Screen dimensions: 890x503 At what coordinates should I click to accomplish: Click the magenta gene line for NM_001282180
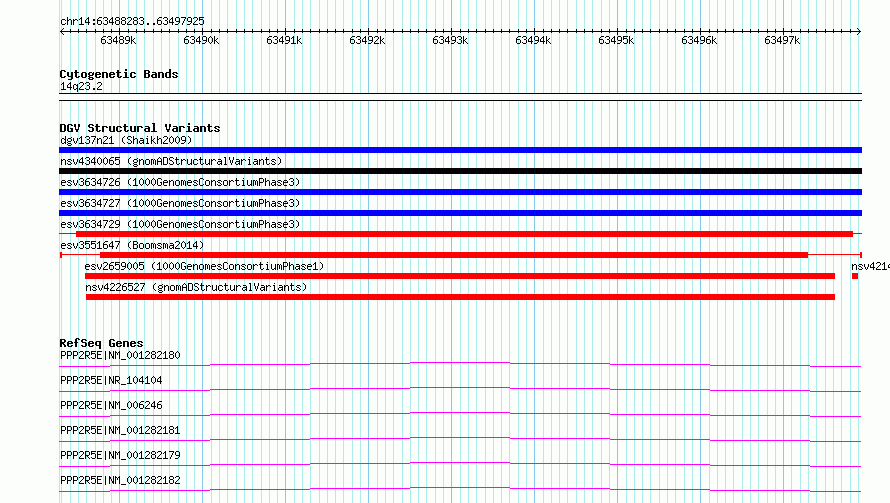click(x=460, y=362)
